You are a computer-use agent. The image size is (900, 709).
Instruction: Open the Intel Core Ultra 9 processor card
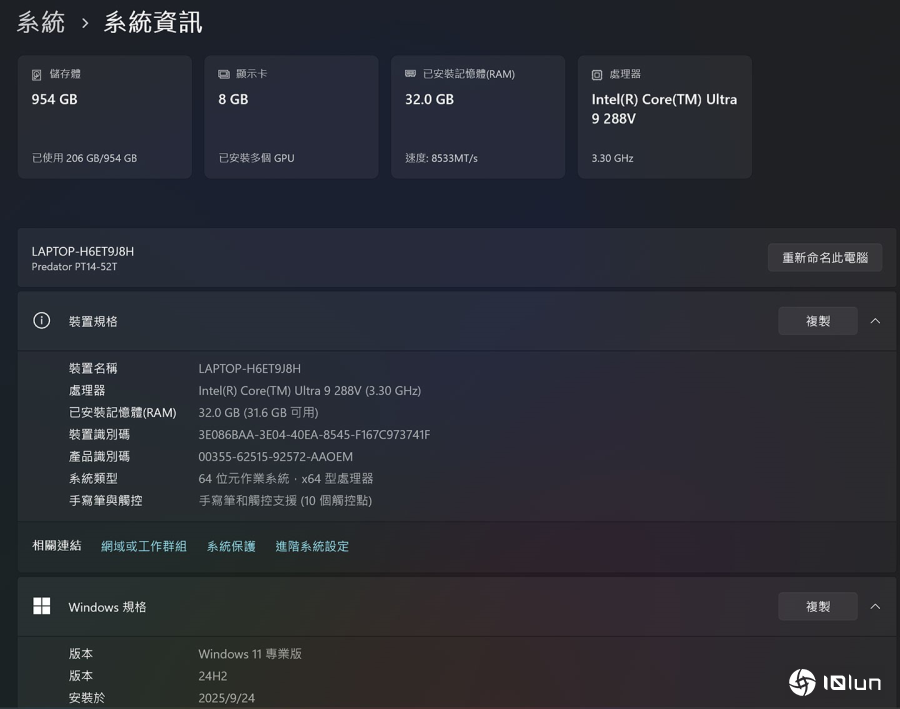pos(664,117)
